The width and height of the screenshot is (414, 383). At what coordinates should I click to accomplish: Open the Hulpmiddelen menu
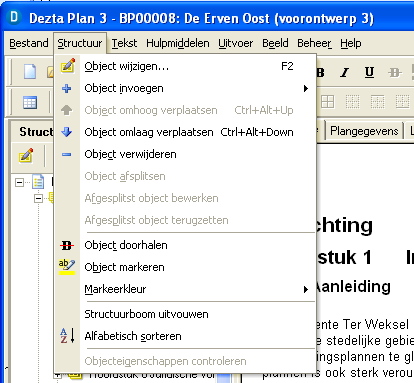tap(178, 43)
